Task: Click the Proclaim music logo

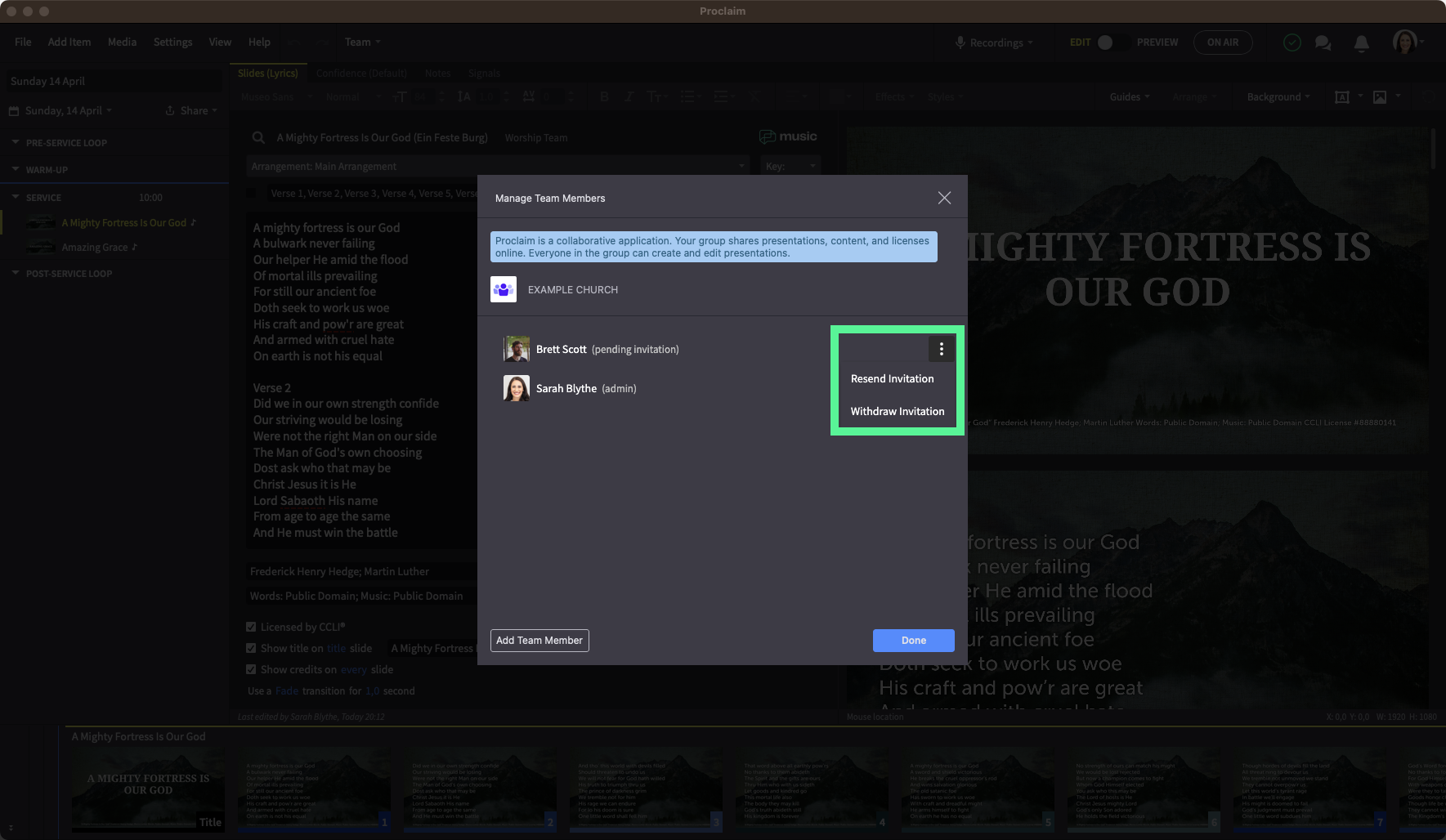Action: coord(788,136)
